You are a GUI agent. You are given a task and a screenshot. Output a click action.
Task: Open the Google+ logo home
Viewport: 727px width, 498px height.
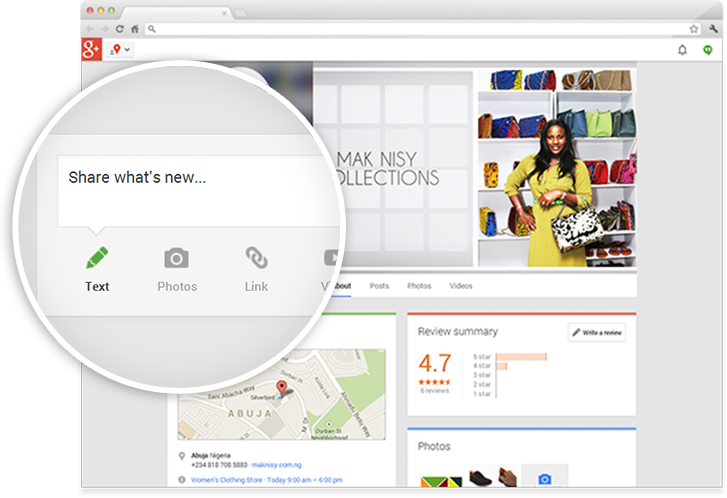(x=92, y=49)
